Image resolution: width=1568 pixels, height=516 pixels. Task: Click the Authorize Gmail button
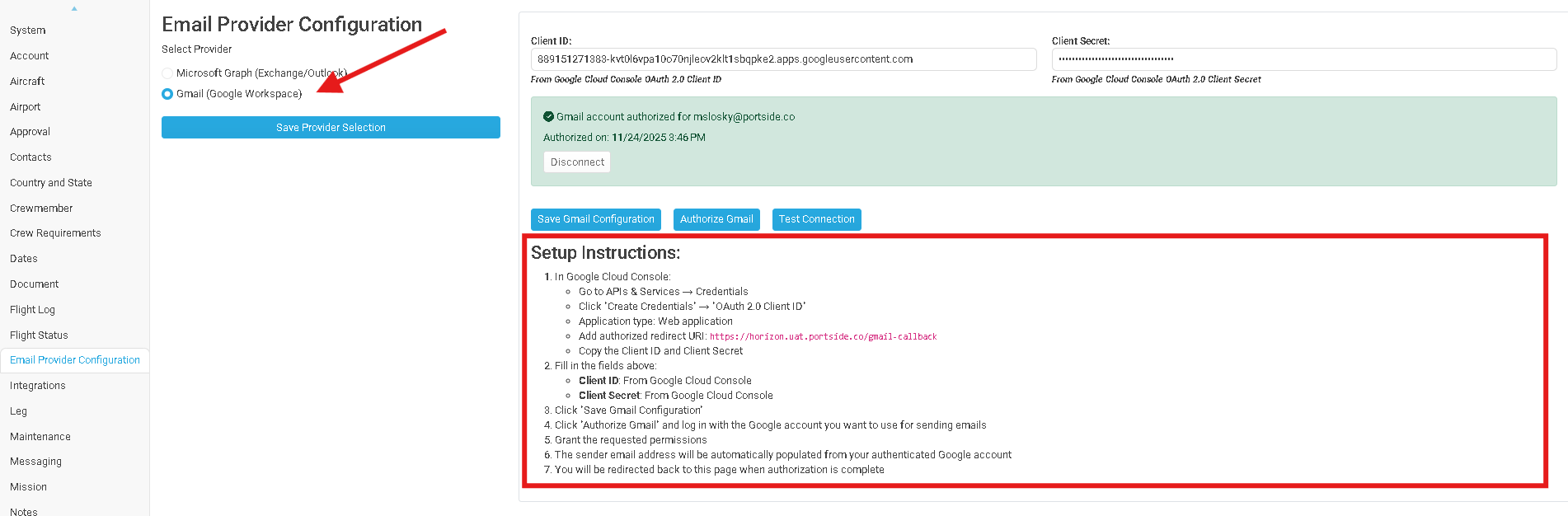716,219
